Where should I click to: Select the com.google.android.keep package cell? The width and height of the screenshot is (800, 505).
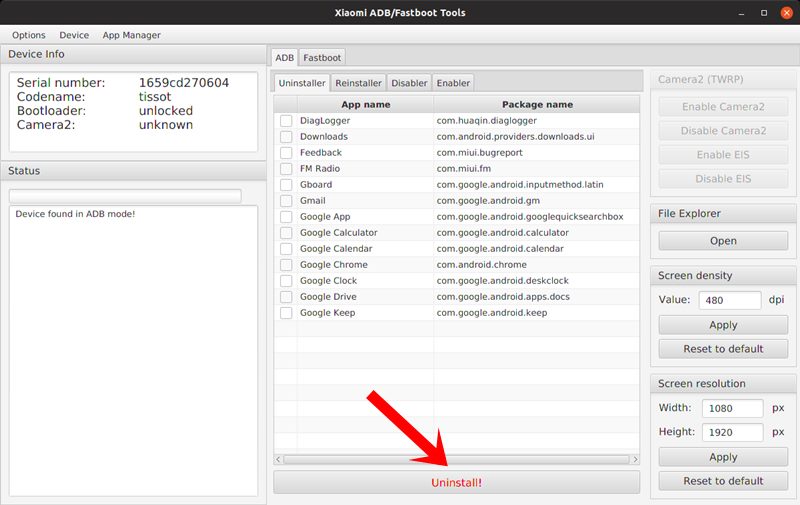click(x=536, y=313)
